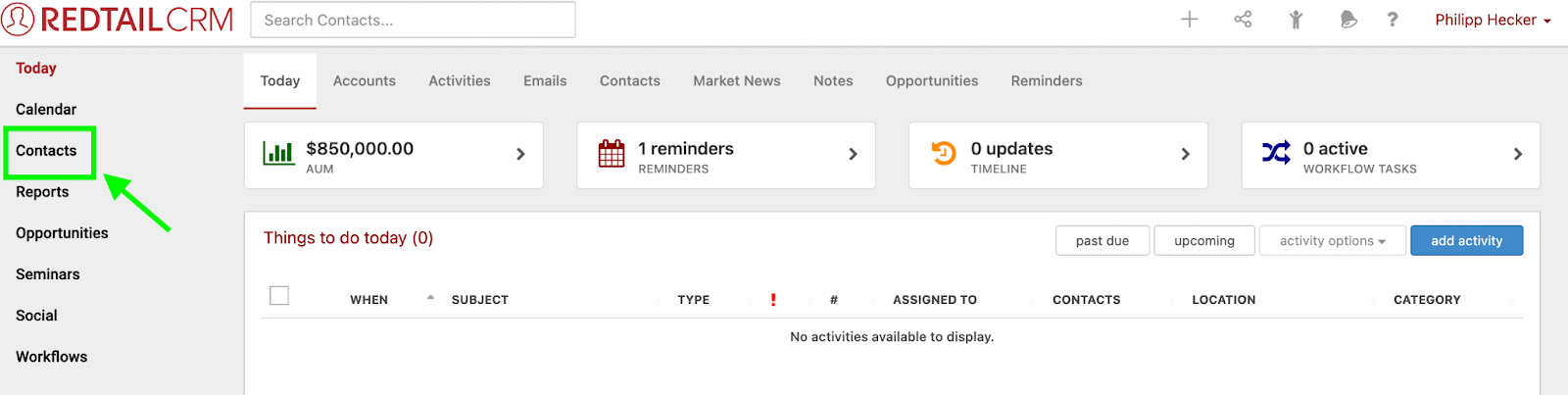Sort the table by WHEN column
The image size is (1568, 395).
tap(369, 300)
